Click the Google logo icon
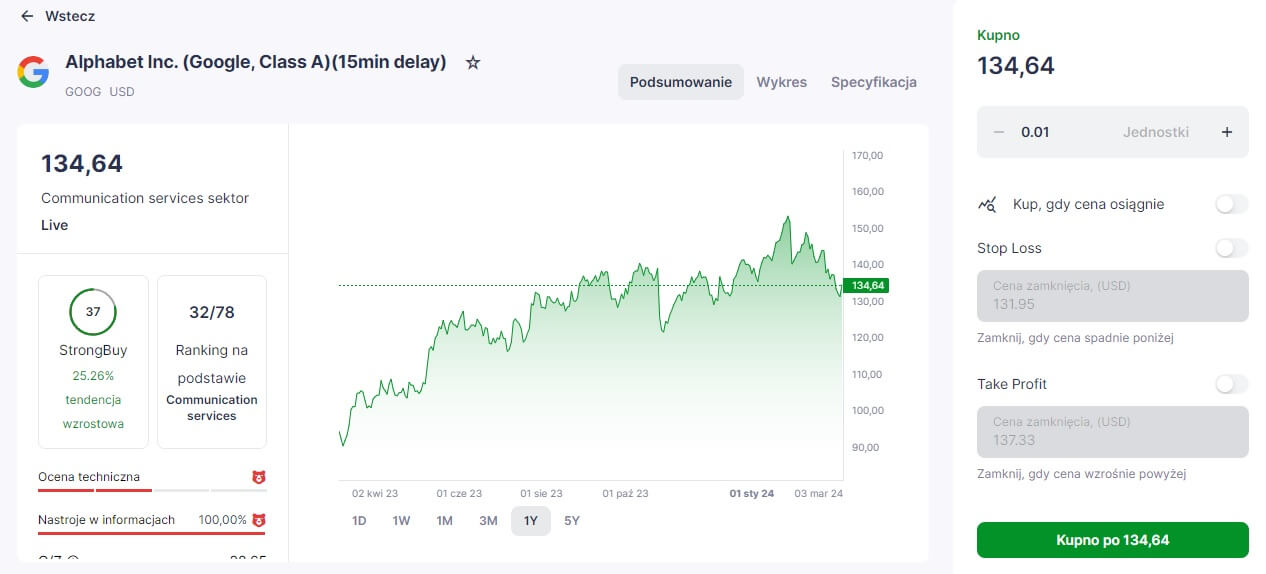Screen dimensions: 1266x574 [33, 72]
